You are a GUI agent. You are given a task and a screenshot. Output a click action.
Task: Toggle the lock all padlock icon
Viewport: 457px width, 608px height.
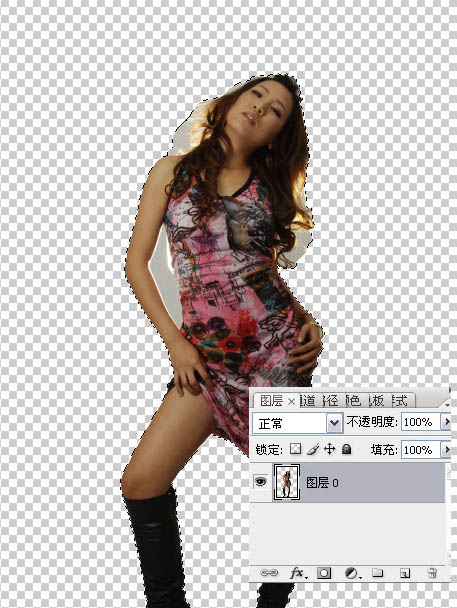347,449
